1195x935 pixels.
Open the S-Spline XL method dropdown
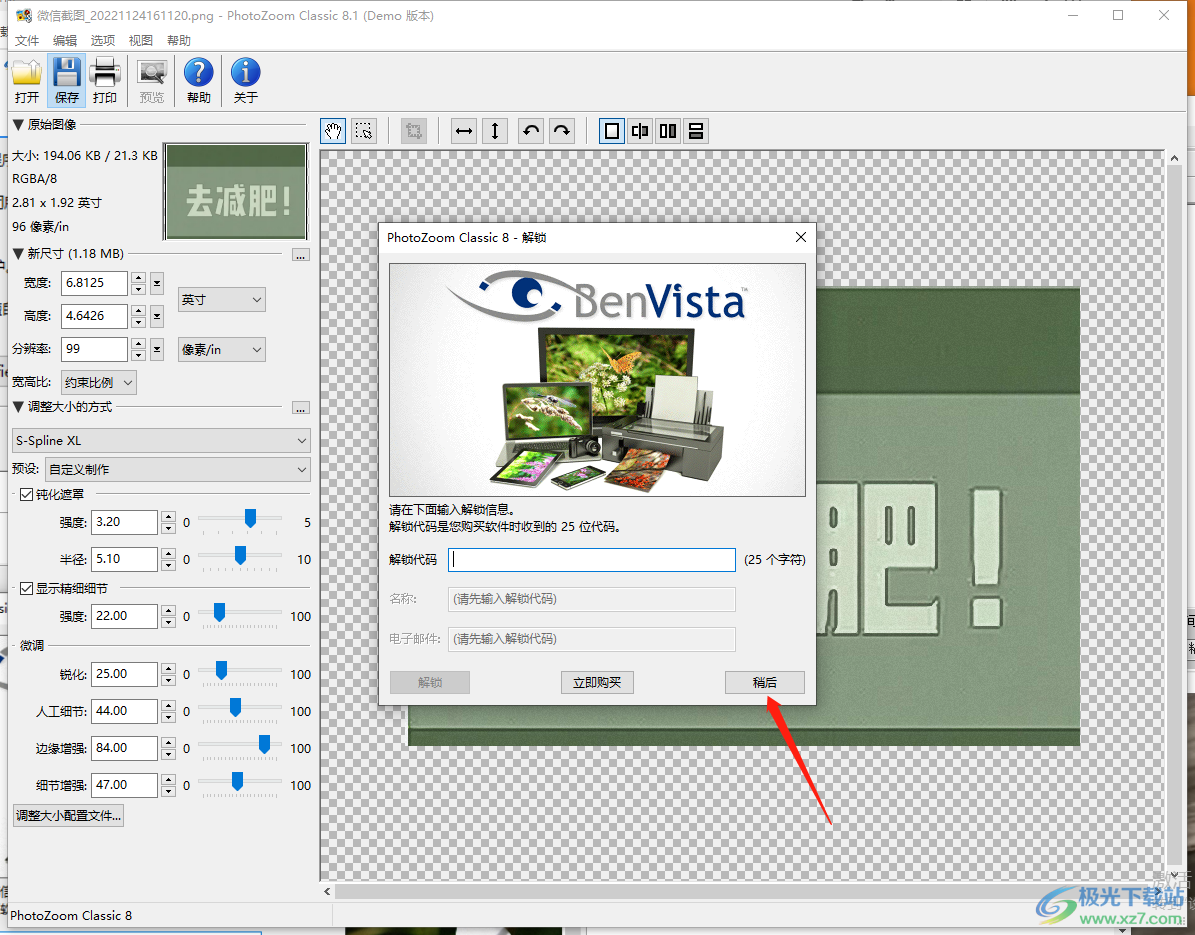pyautogui.click(x=162, y=440)
